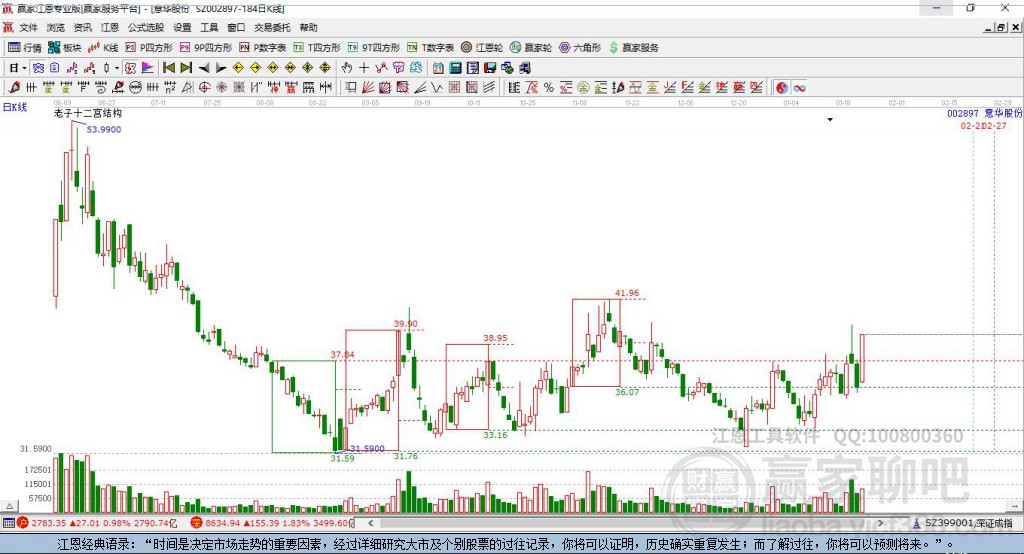Open the 交易委托 menu

coord(272,27)
